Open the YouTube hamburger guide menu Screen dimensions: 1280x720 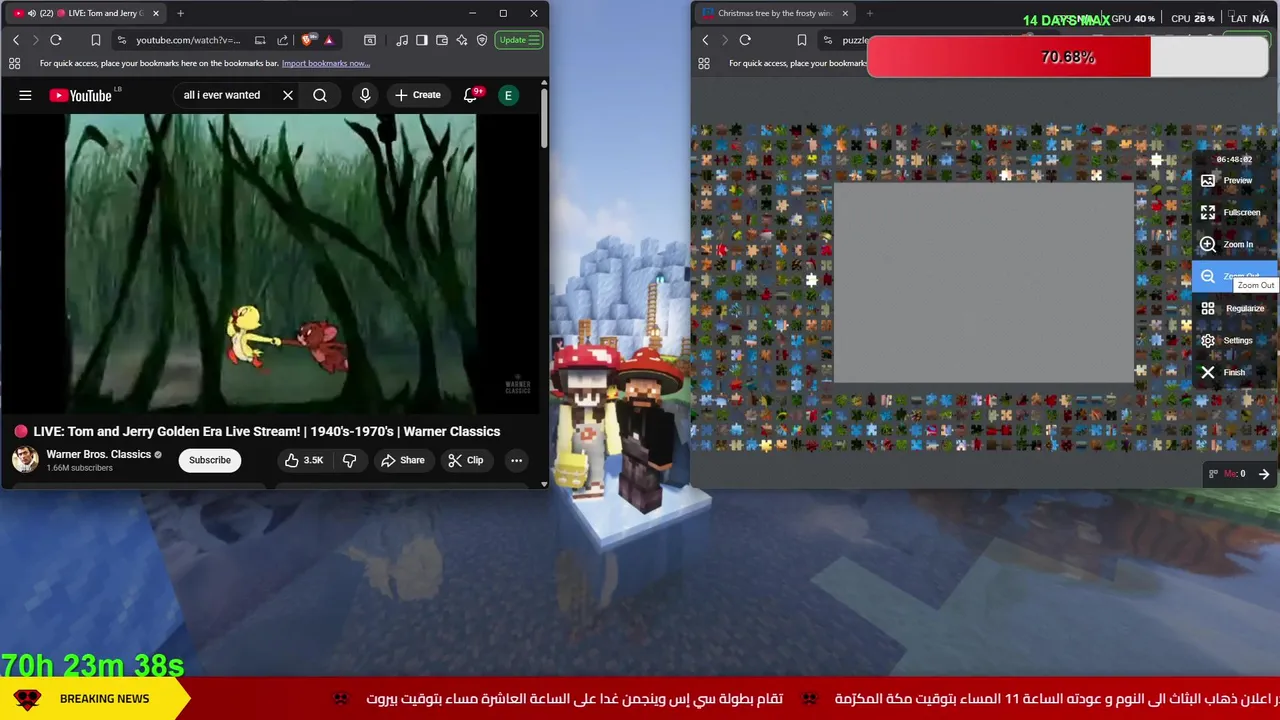point(25,95)
